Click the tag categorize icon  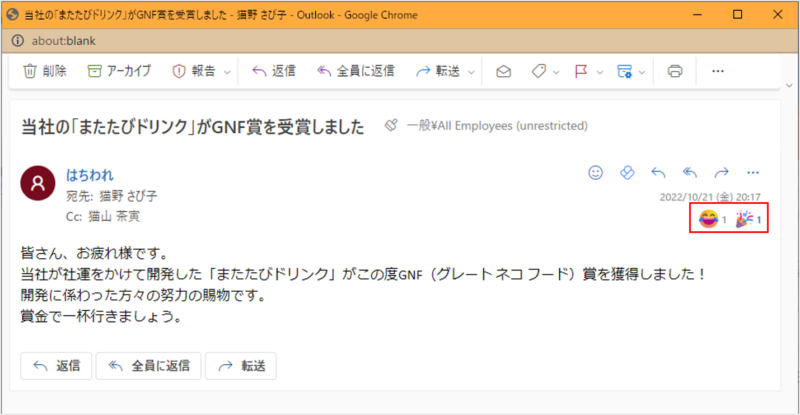pos(538,71)
